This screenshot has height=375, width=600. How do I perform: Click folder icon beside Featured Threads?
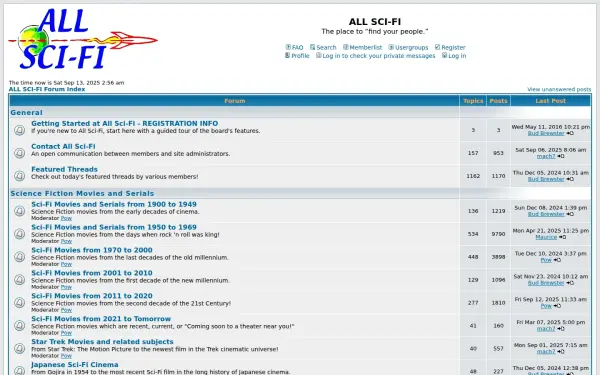coord(20,176)
